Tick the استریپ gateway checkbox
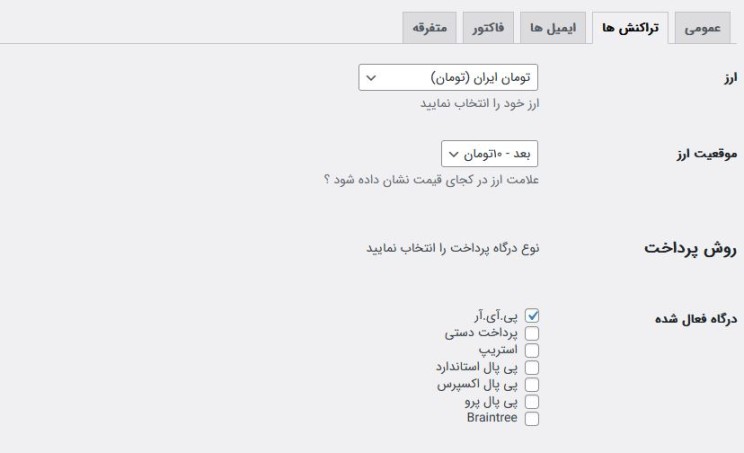Image resolution: width=744 pixels, height=453 pixels. [532, 350]
